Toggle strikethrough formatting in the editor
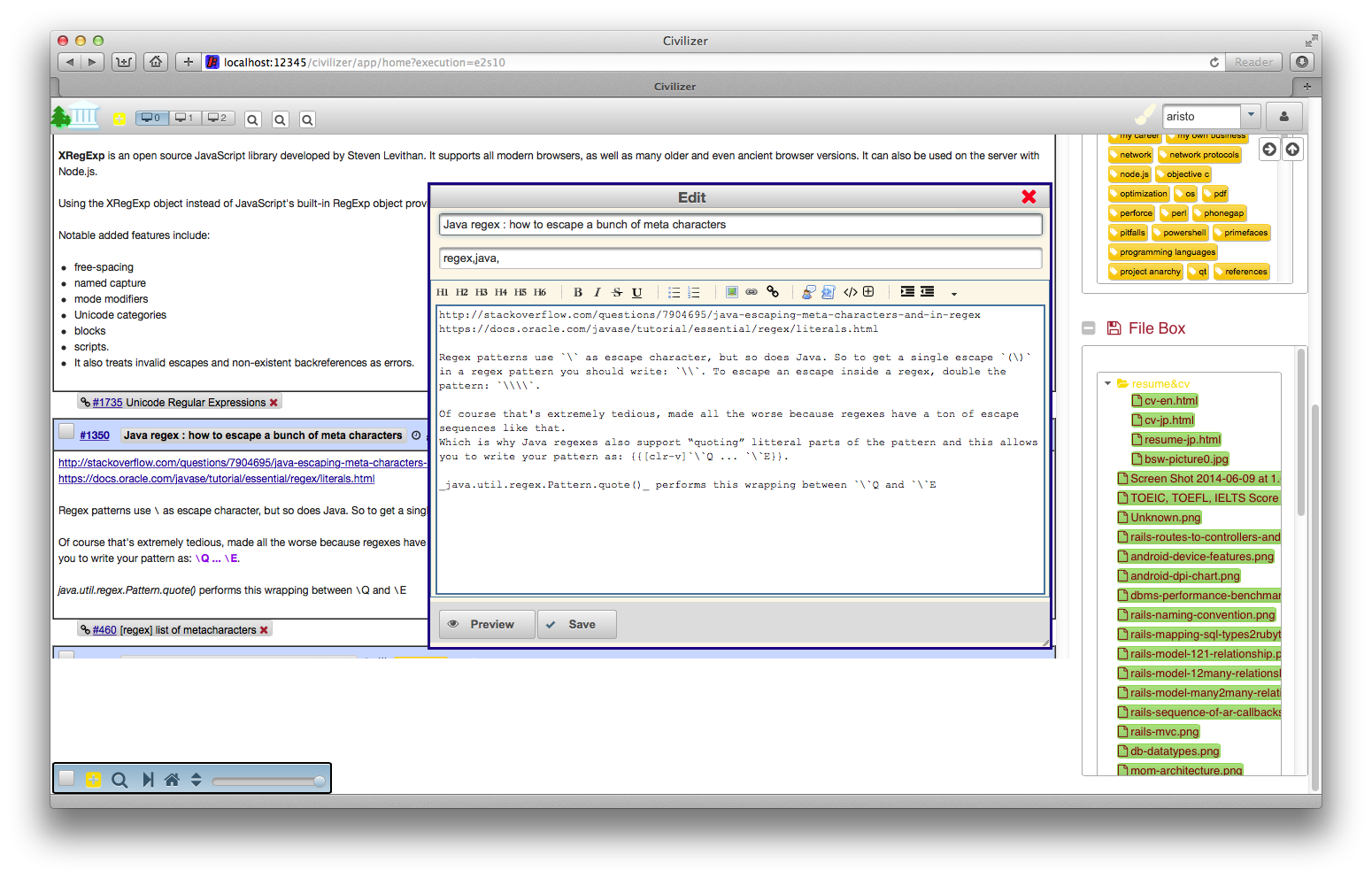Screen dimensions: 1372x878 point(617,292)
